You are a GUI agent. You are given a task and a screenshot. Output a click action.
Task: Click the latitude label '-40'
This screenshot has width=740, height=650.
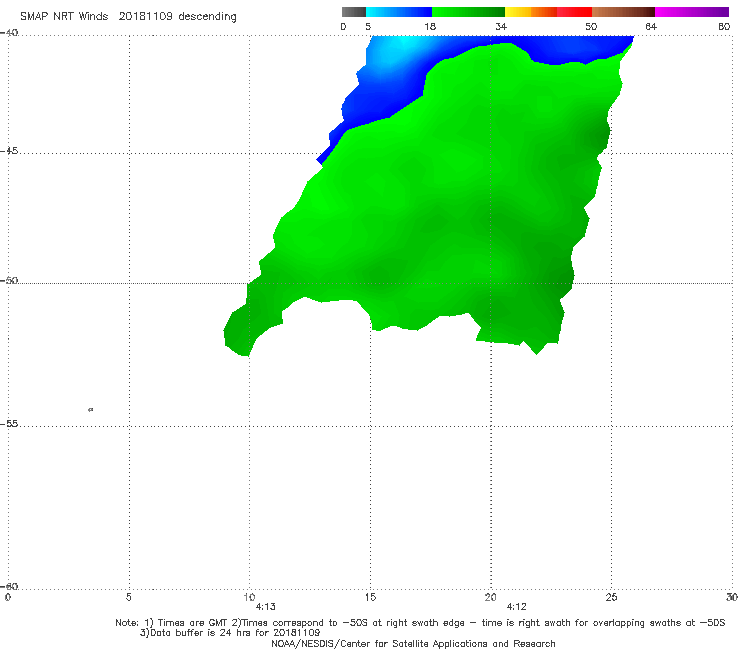[9, 33]
